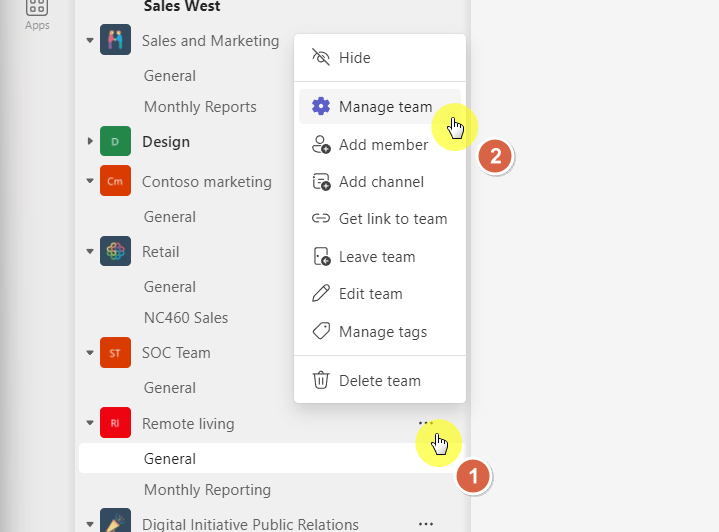This screenshot has height=532, width=719.
Task: Open the Apps sidebar icon
Action: 37,15
